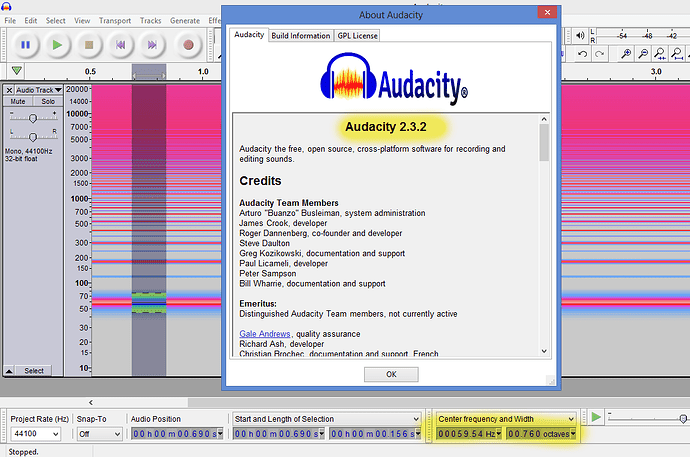Open the Tracks menu

click(x=150, y=21)
